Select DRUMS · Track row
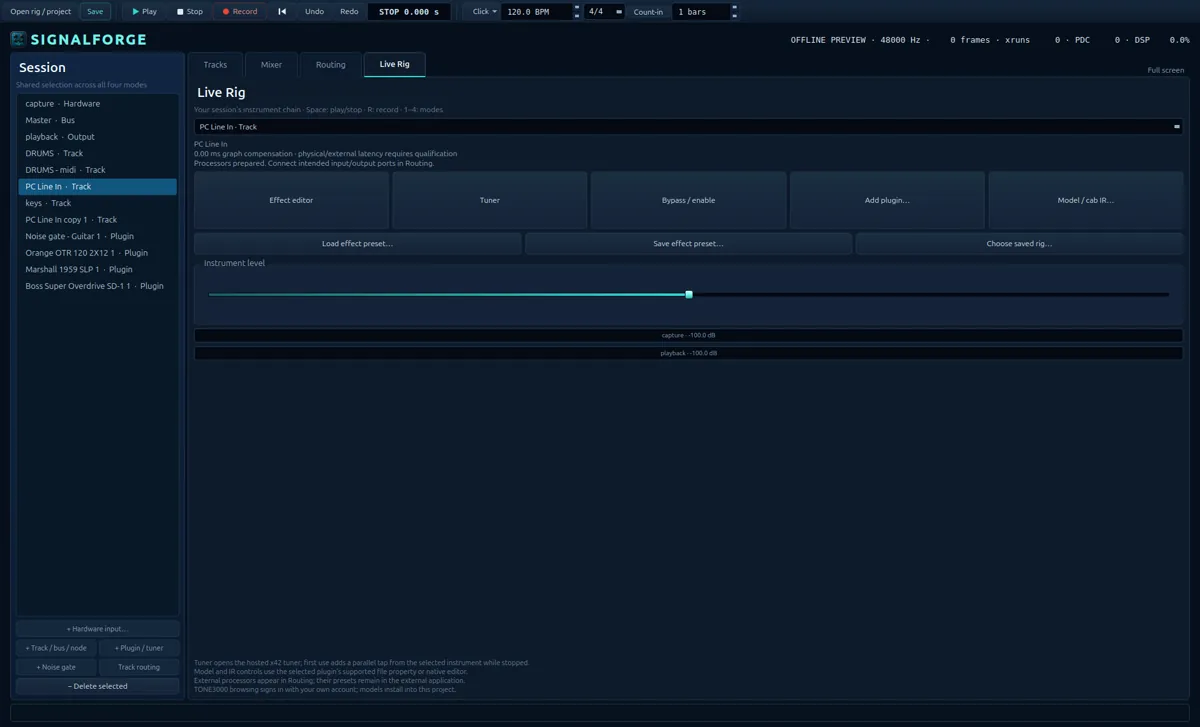The height and width of the screenshot is (727, 1200). pos(97,154)
